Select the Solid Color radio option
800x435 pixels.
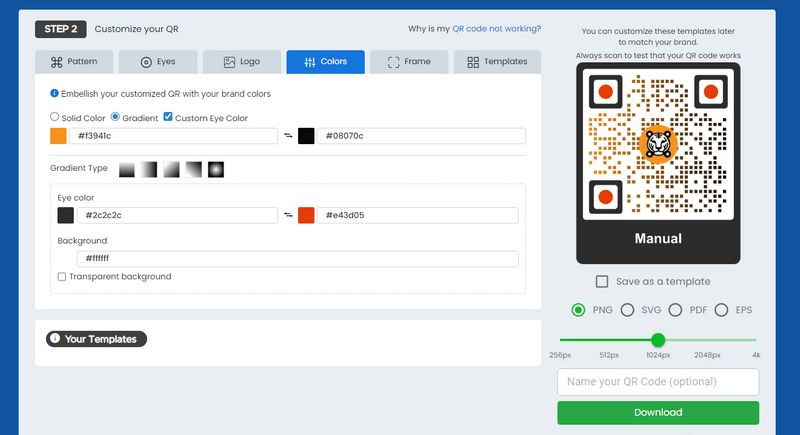click(55, 117)
